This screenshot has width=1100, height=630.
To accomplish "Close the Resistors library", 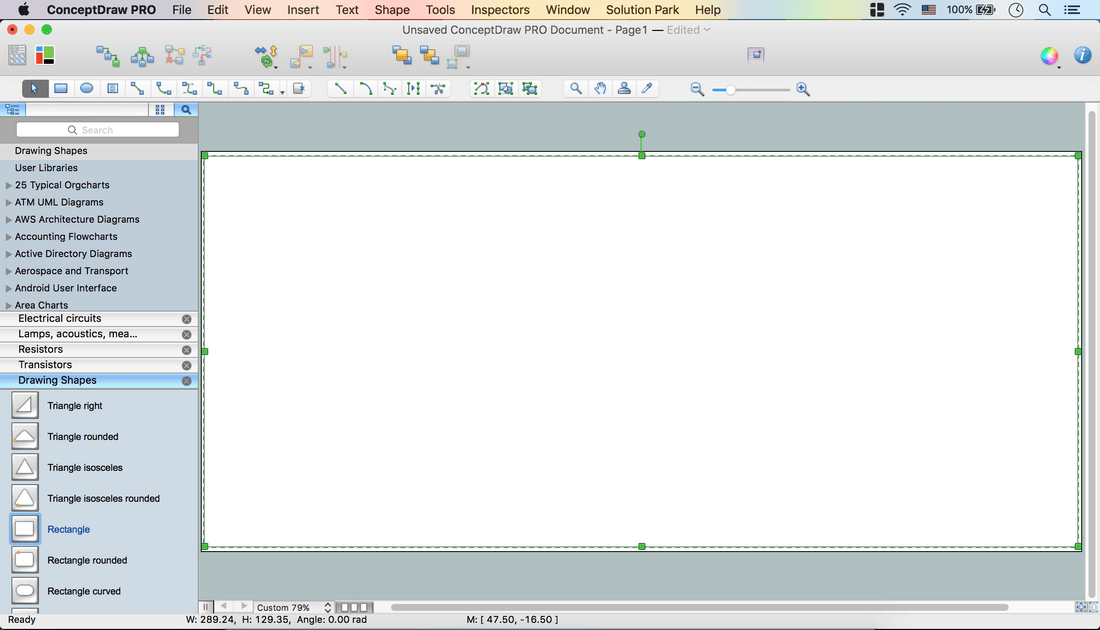I will coord(187,349).
